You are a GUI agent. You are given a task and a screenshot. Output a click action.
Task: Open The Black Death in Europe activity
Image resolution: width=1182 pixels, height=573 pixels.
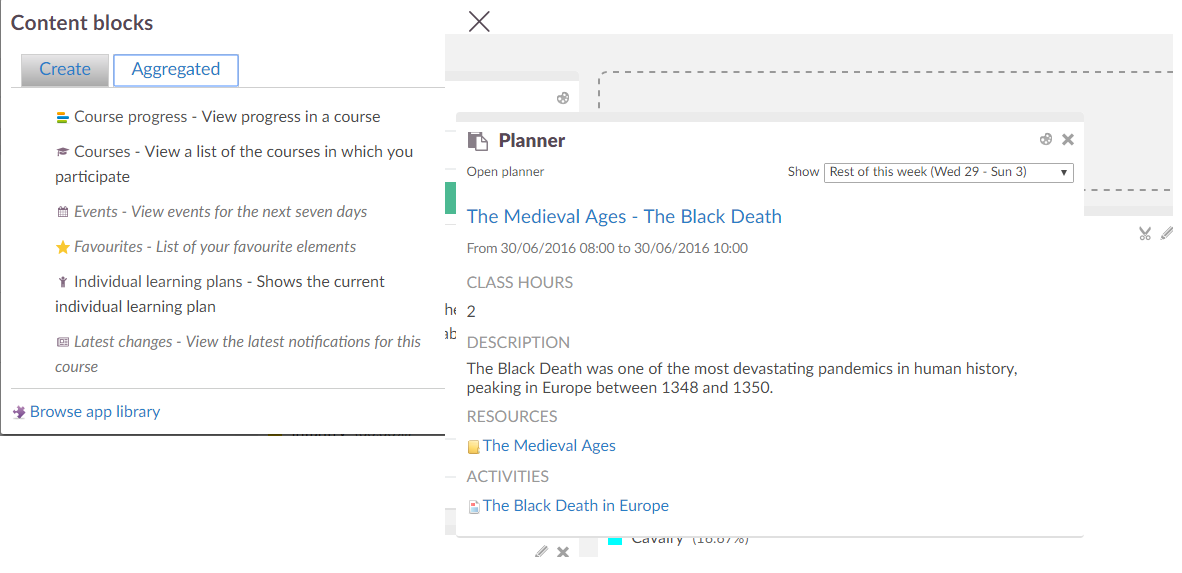(575, 506)
